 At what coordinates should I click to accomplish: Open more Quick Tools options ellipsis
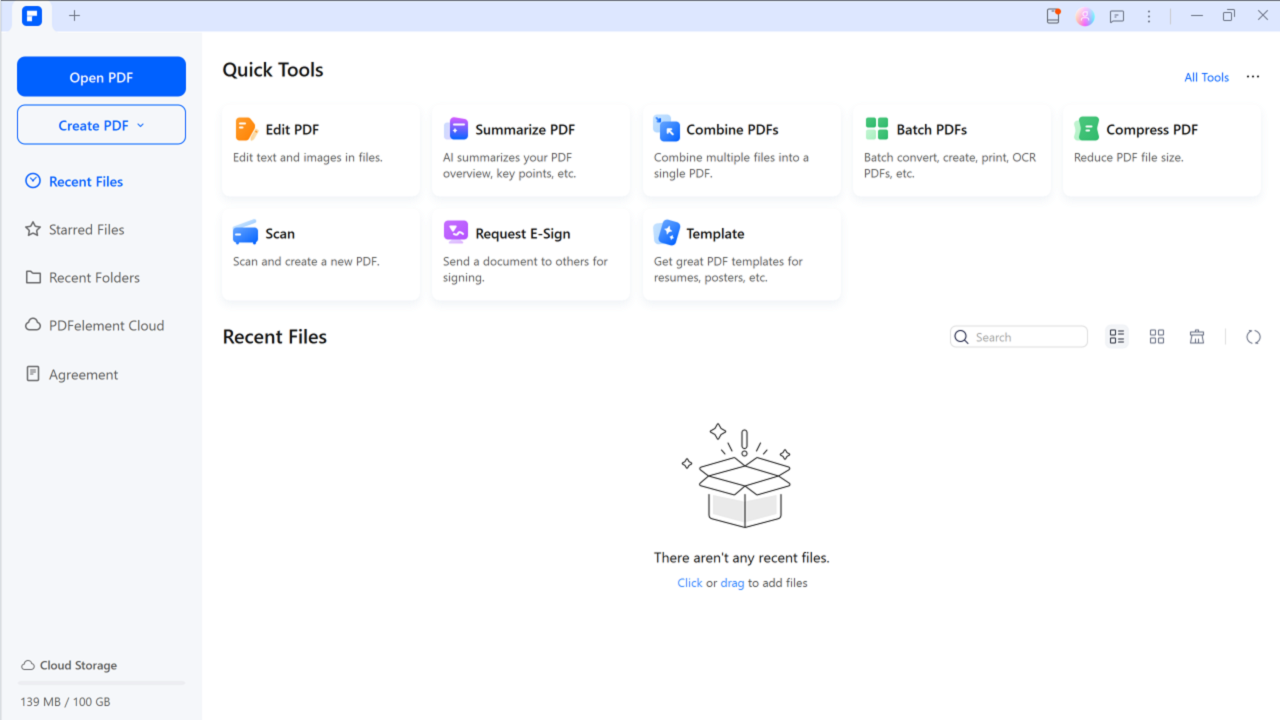tap(1253, 77)
